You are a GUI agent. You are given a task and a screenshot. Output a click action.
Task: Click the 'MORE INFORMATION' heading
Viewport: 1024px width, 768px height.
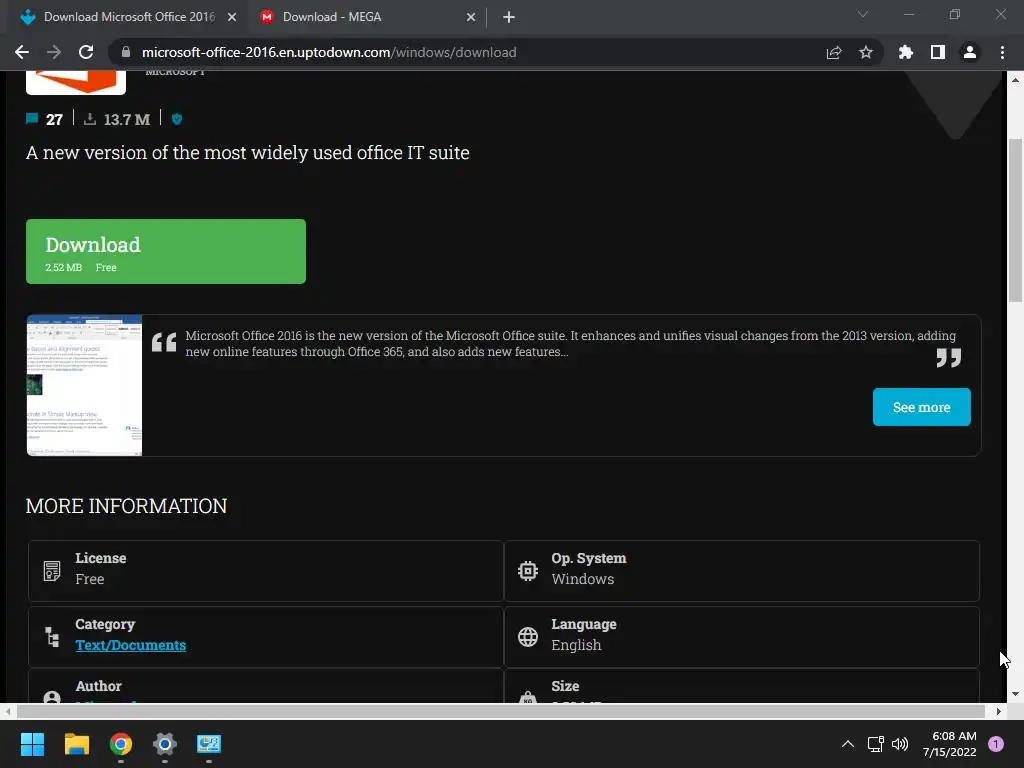[x=126, y=506]
